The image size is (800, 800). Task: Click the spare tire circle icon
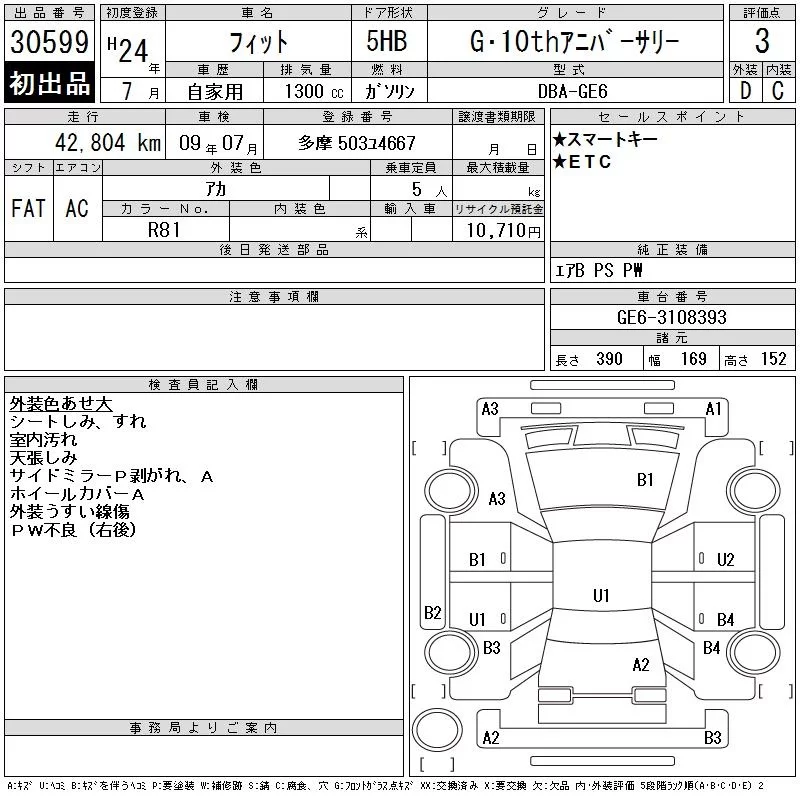437,730
